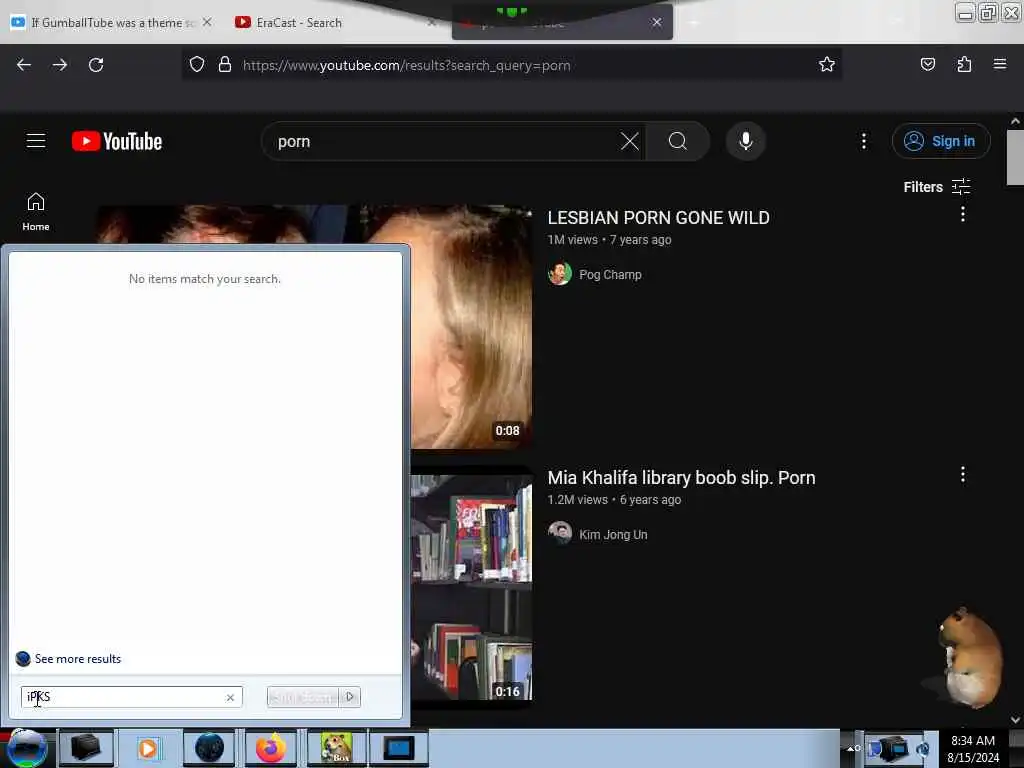The image size is (1024, 768).
Task: Start voice search with the microphone icon
Action: click(x=746, y=141)
